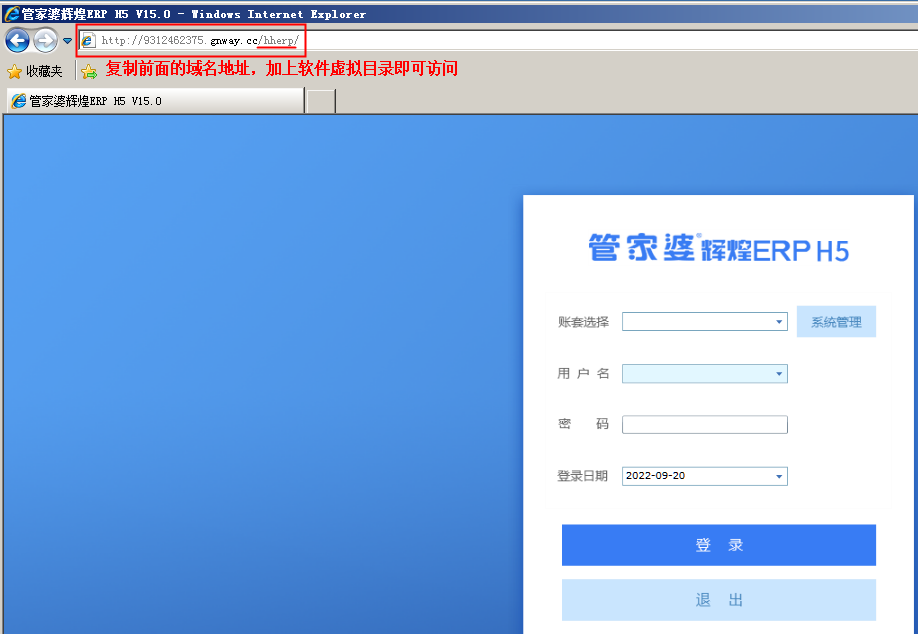Click the browser Forward arrow button
The height and width of the screenshot is (634, 918).
coord(45,40)
